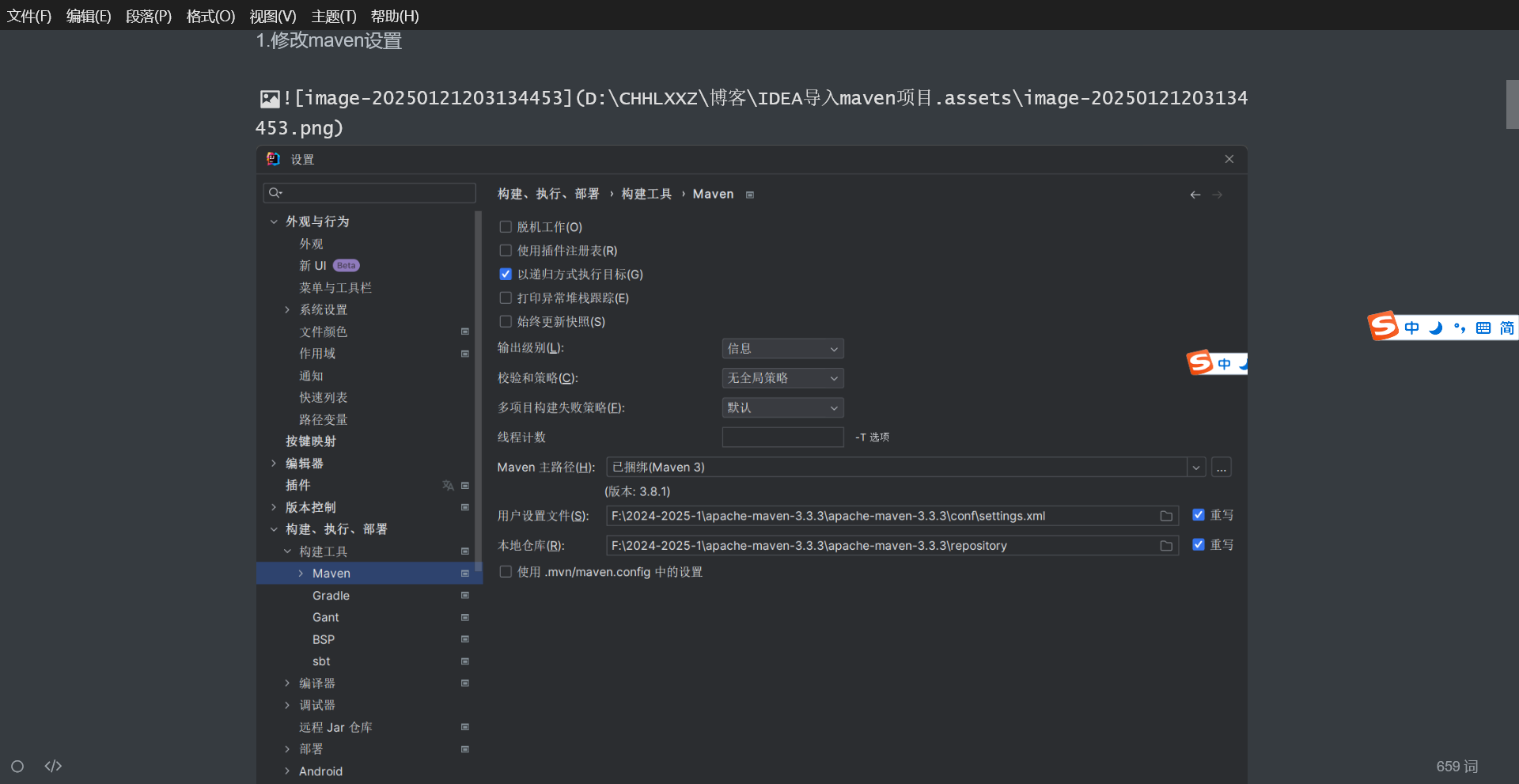Click the folder icon beside the settings.xml path
The image size is (1519, 784).
(x=1165, y=515)
